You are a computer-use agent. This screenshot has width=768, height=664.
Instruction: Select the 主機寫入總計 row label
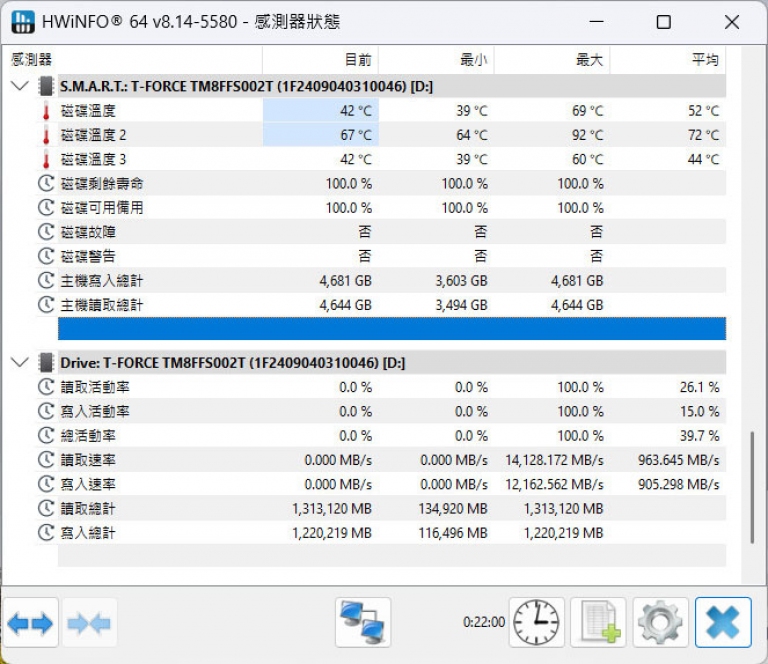point(102,281)
